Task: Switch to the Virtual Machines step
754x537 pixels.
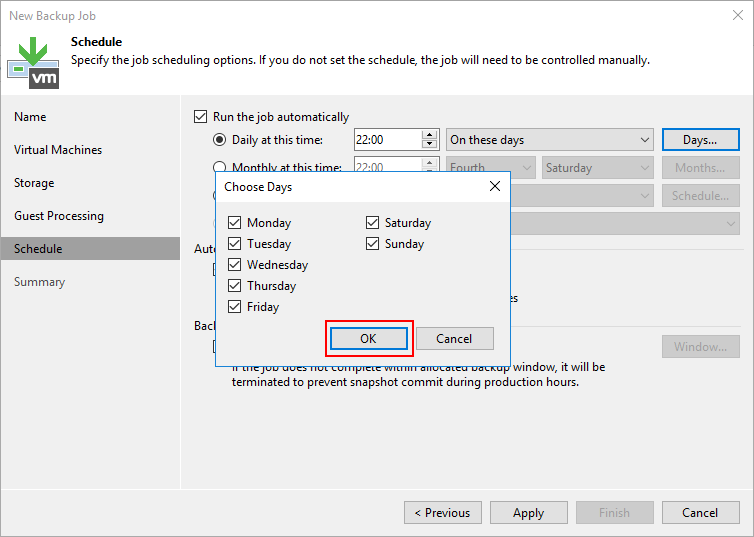Action: [58, 150]
